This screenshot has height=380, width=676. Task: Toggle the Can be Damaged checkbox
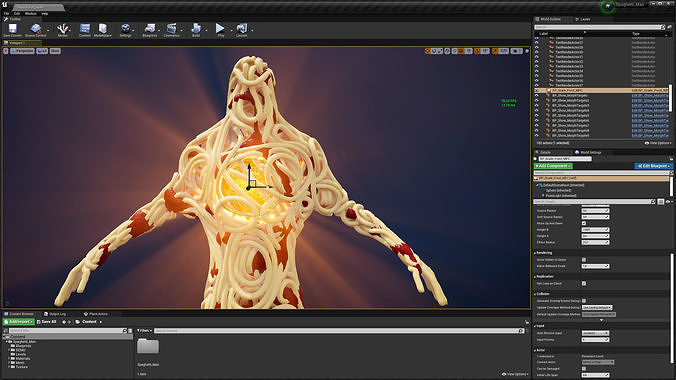tap(584, 369)
